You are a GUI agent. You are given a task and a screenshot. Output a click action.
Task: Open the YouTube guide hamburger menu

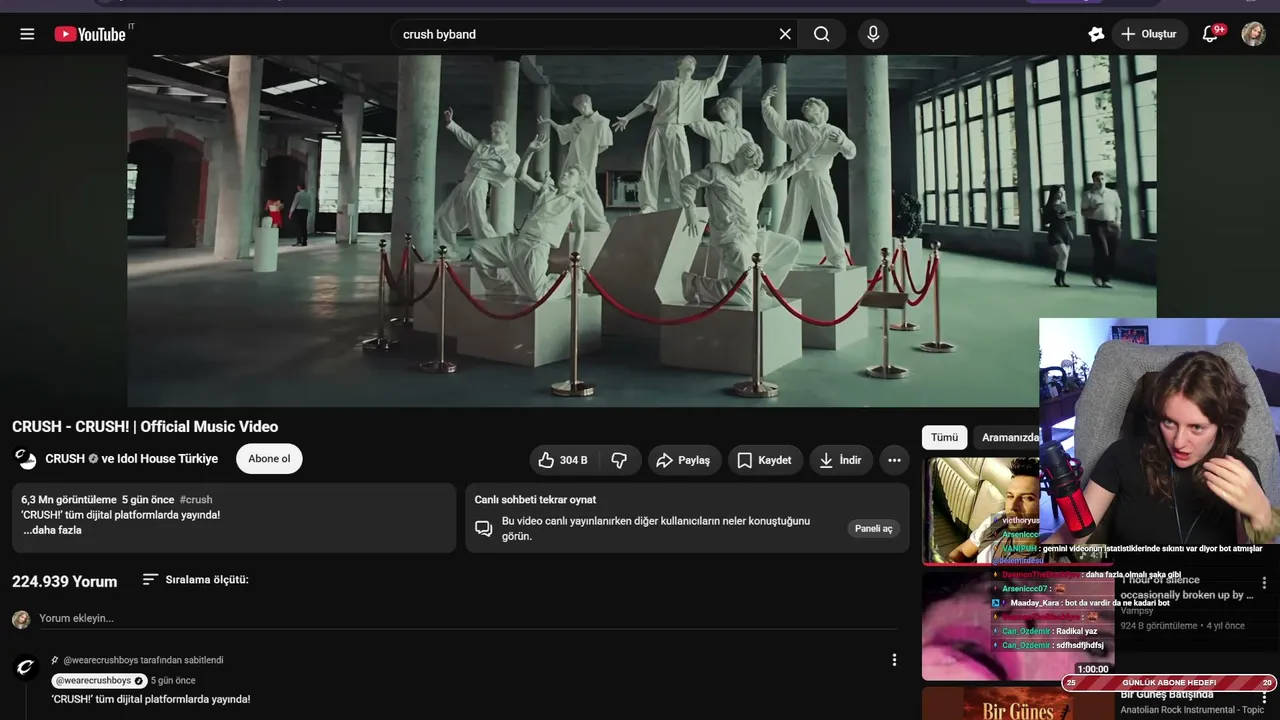(27, 34)
